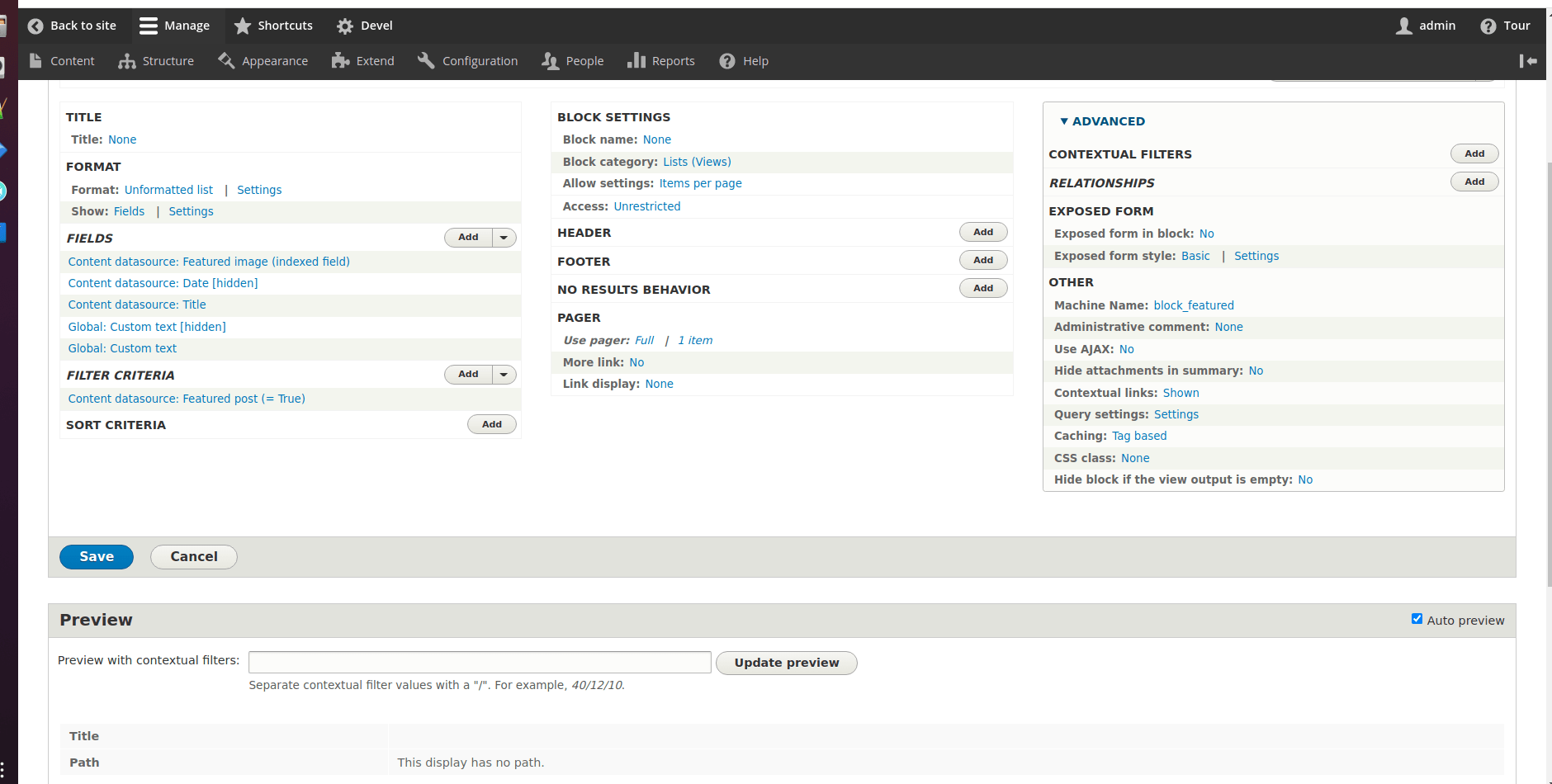
Task: Edit the Featured post filter
Action: coord(187,399)
